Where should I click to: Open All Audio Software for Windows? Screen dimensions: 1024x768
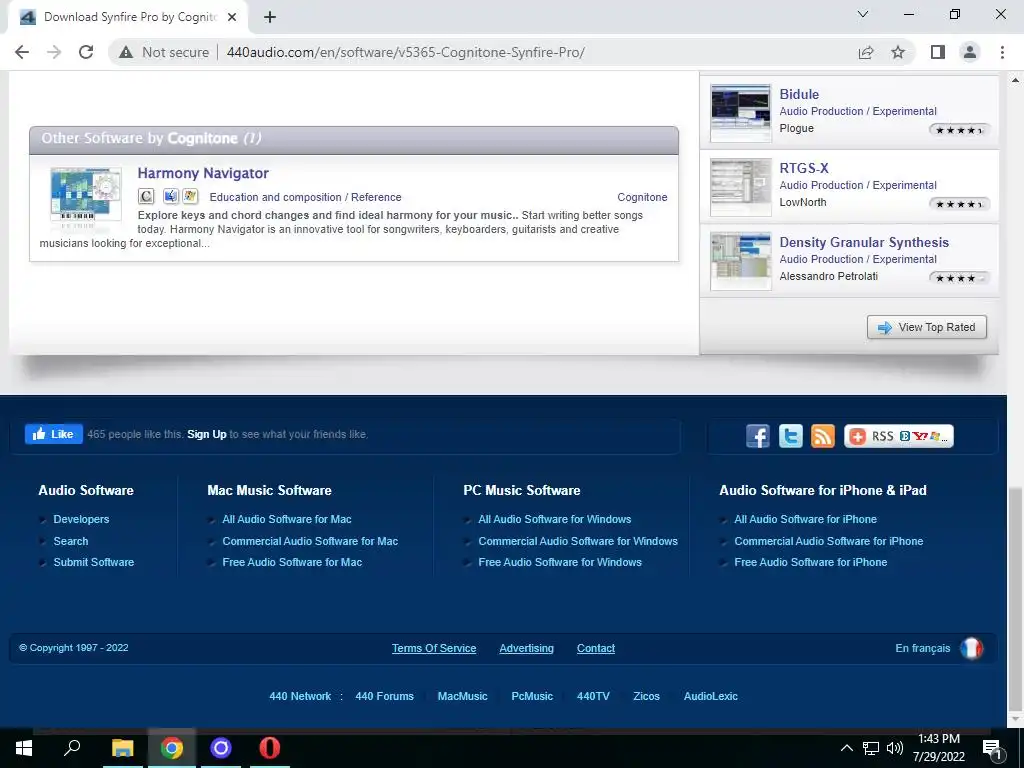(x=554, y=519)
